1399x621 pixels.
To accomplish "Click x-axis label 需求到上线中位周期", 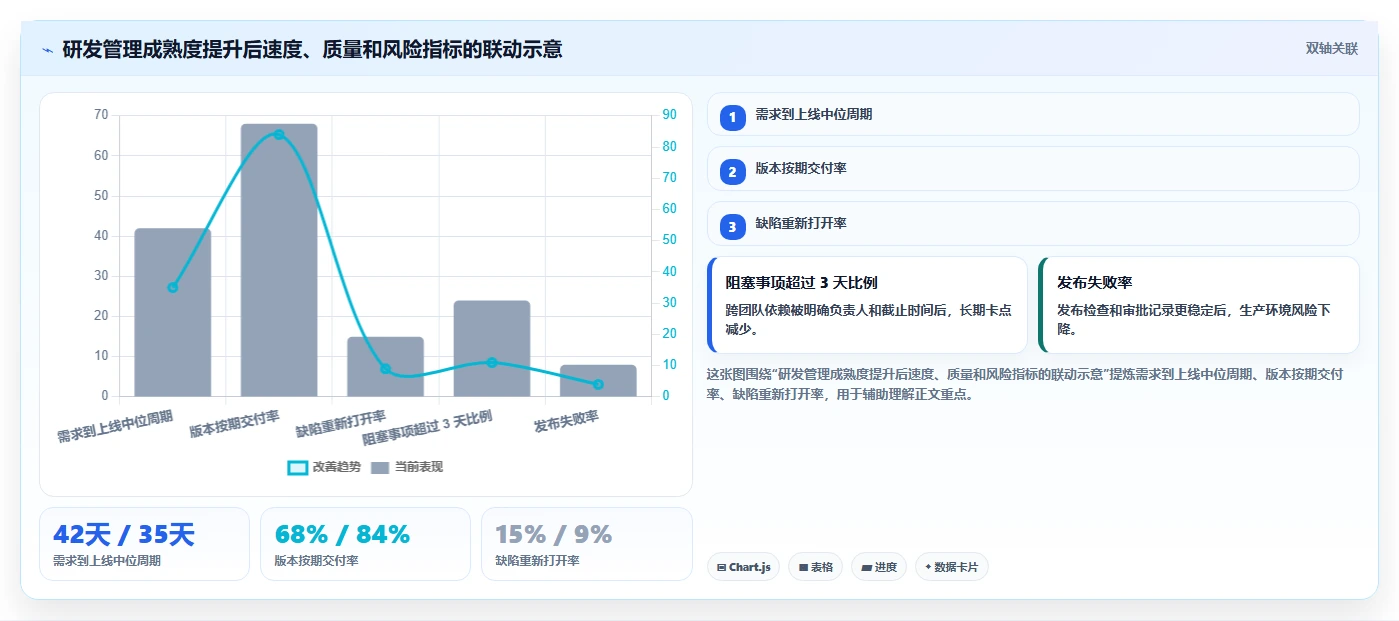I will click(x=115, y=426).
